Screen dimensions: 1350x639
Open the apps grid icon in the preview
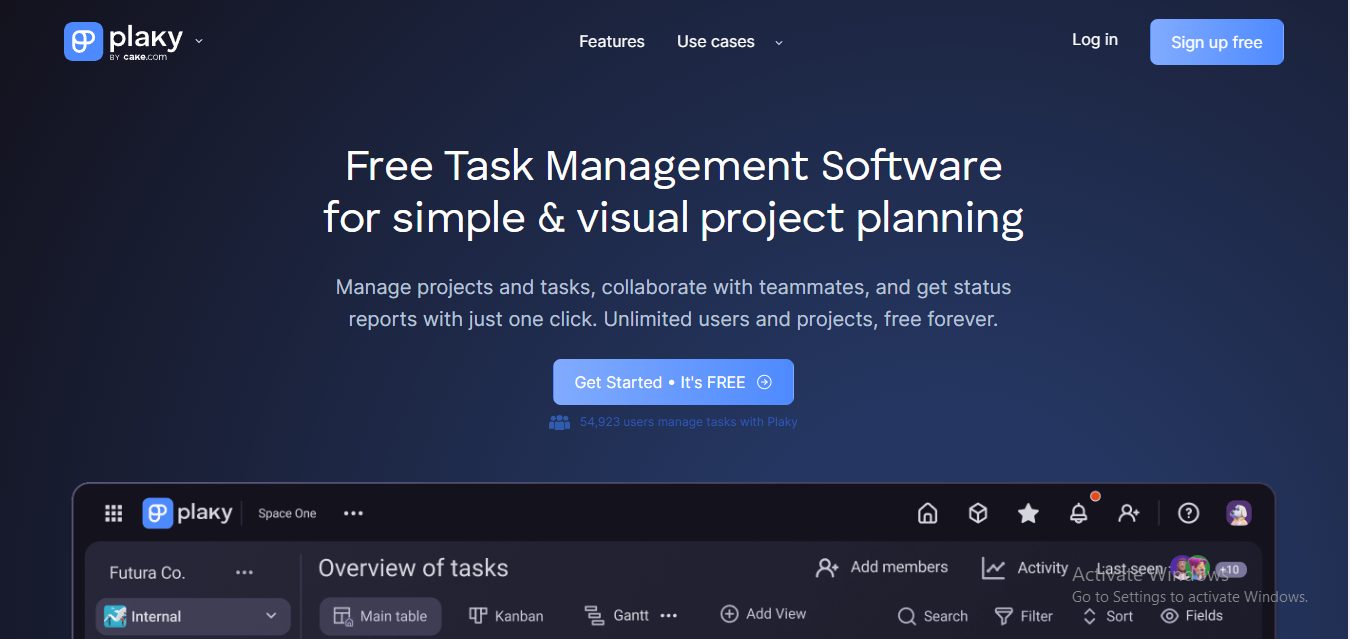[x=114, y=513]
